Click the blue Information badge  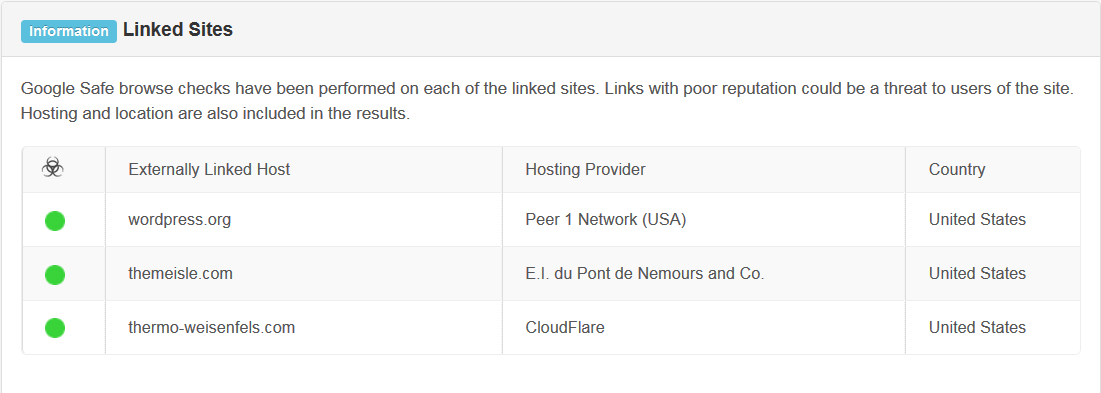point(69,32)
